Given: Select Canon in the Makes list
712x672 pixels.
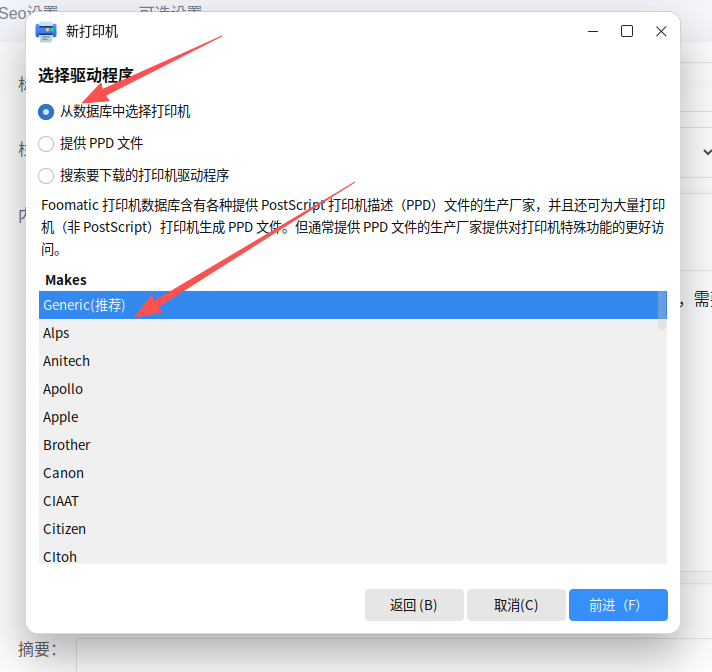Looking at the screenshot, I should pos(63,473).
